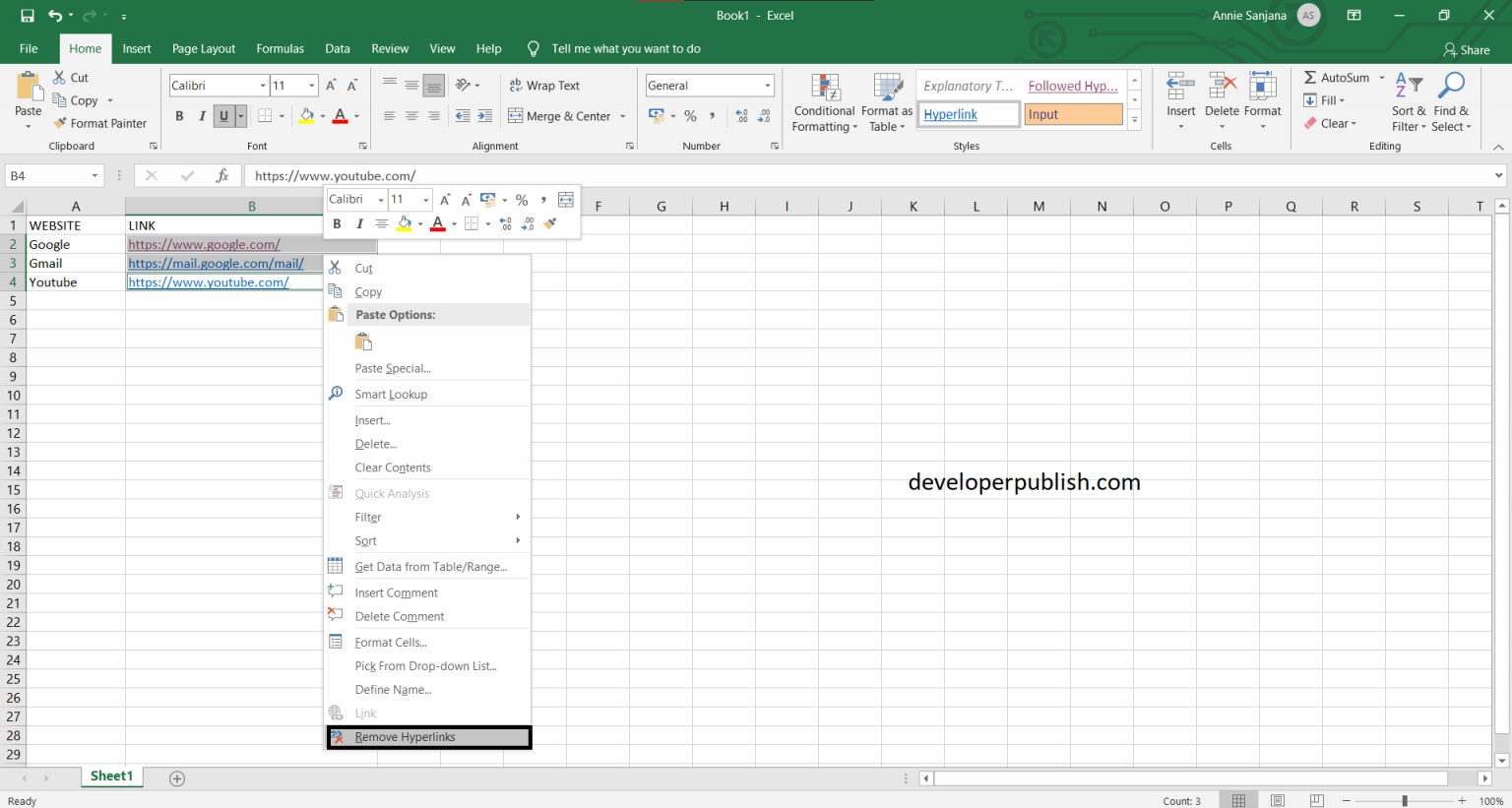Toggle underline formatting
Screen dimensions: 1512x808
224,115
